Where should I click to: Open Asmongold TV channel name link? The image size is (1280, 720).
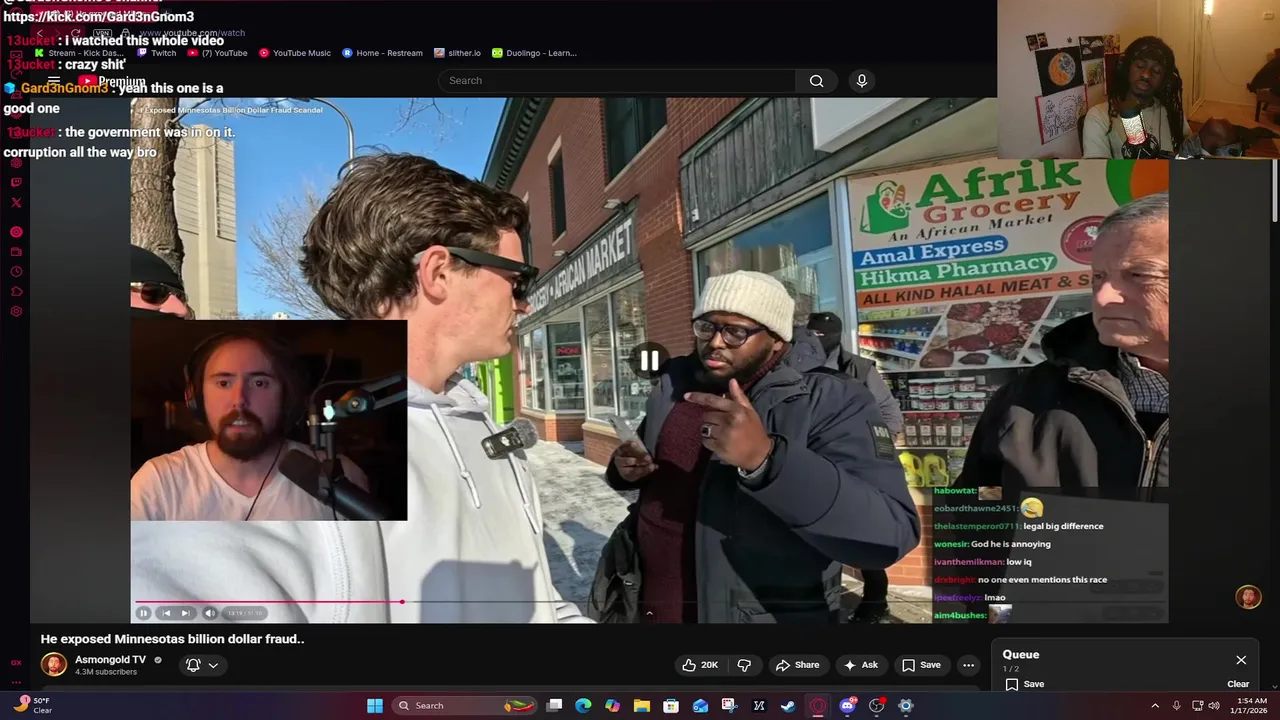111,660
